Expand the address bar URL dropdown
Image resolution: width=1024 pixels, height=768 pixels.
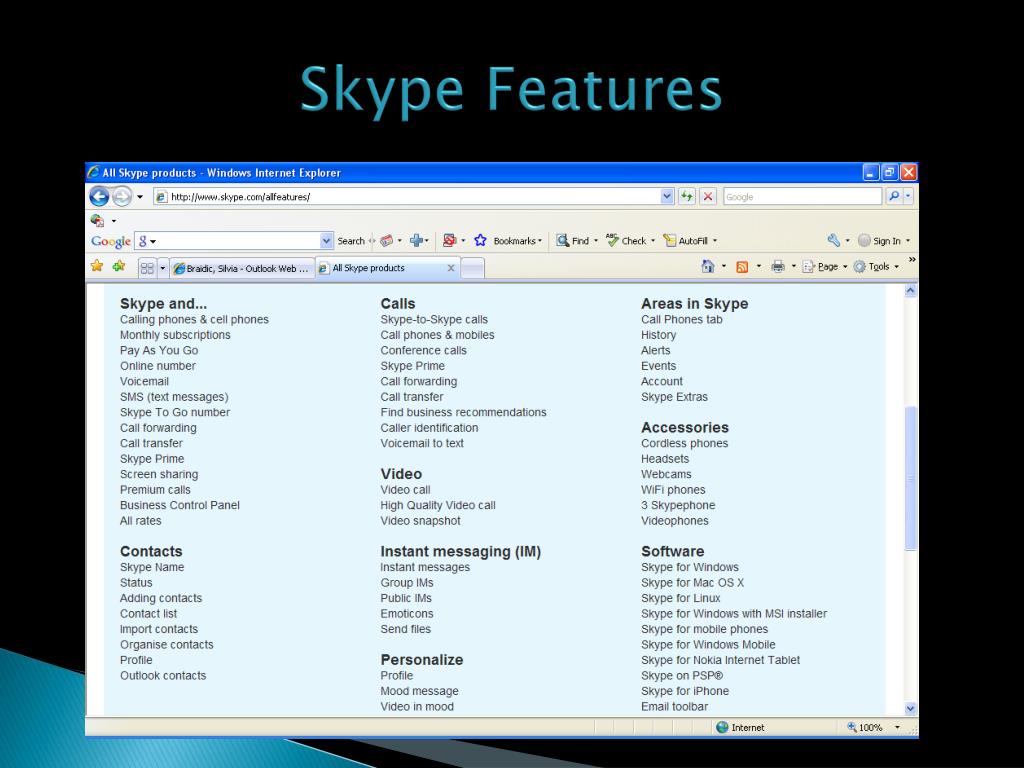pyautogui.click(x=667, y=196)
